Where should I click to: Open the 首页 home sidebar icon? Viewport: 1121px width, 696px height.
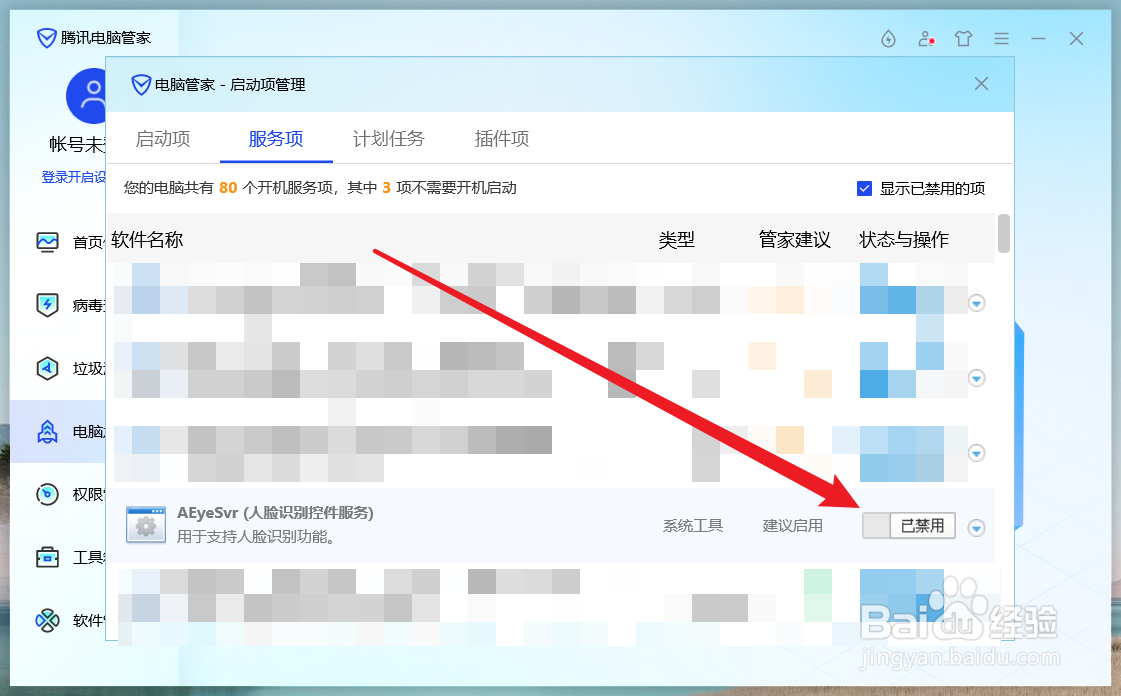pos(47,242)
